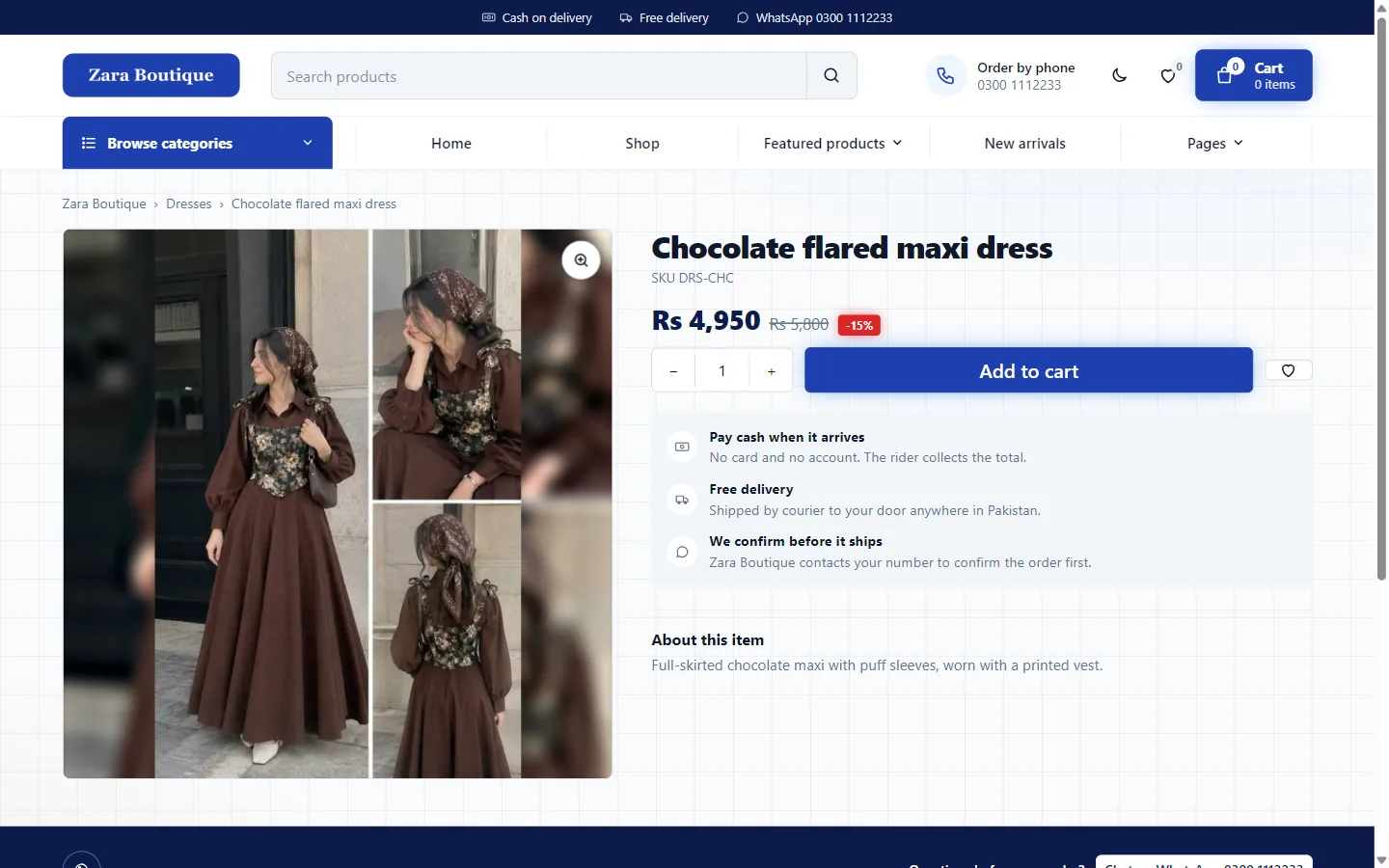Click the Zara Boutique logo
Image resolution: width=1389 pixels, height=868 pixels.
(x=151, y=75)
